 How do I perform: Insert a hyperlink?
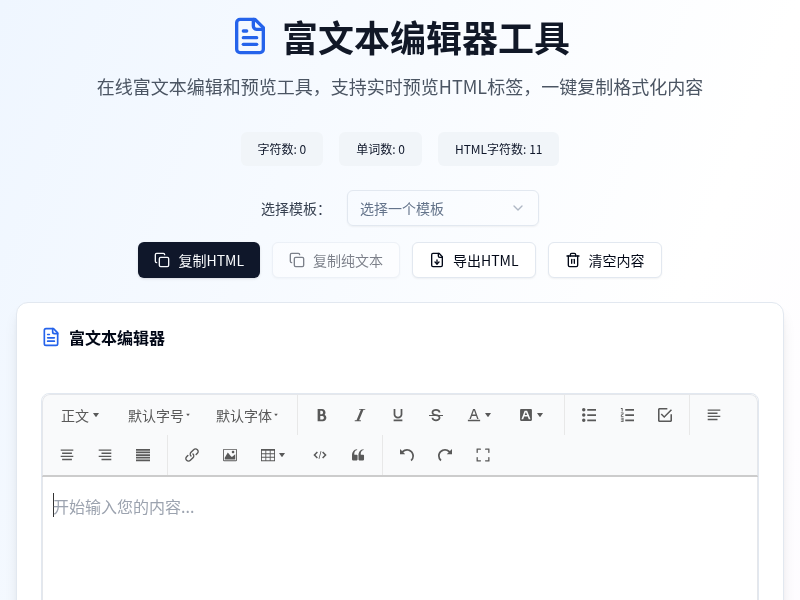pyautogui.click(x=191, y=455)
